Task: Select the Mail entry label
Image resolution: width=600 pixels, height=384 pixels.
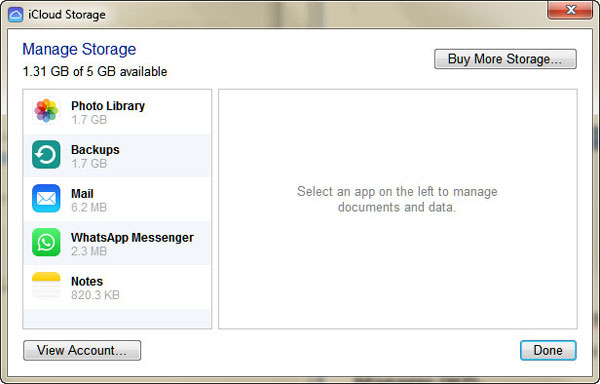Action: click(x=82, y=194)
